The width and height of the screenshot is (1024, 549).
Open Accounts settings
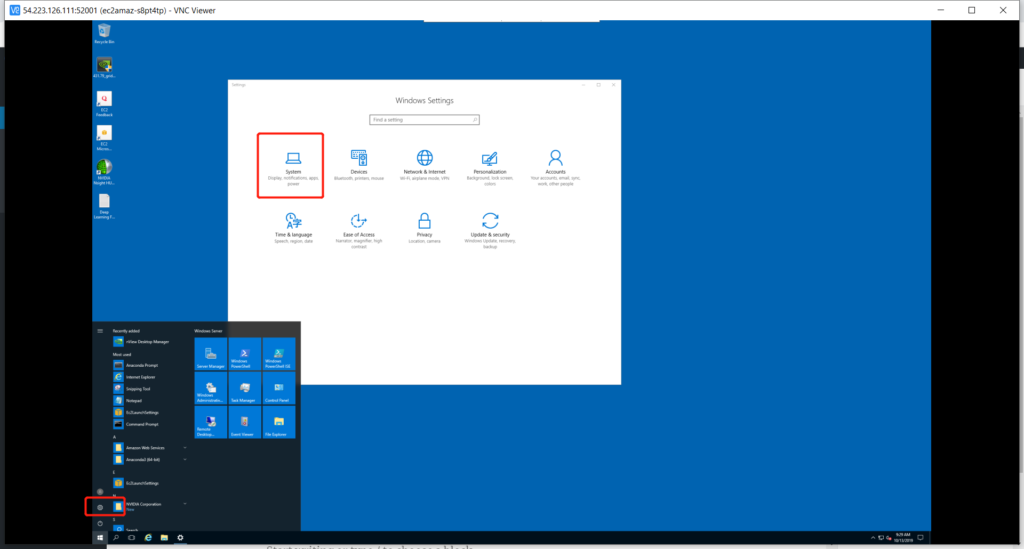coord(555,165)
